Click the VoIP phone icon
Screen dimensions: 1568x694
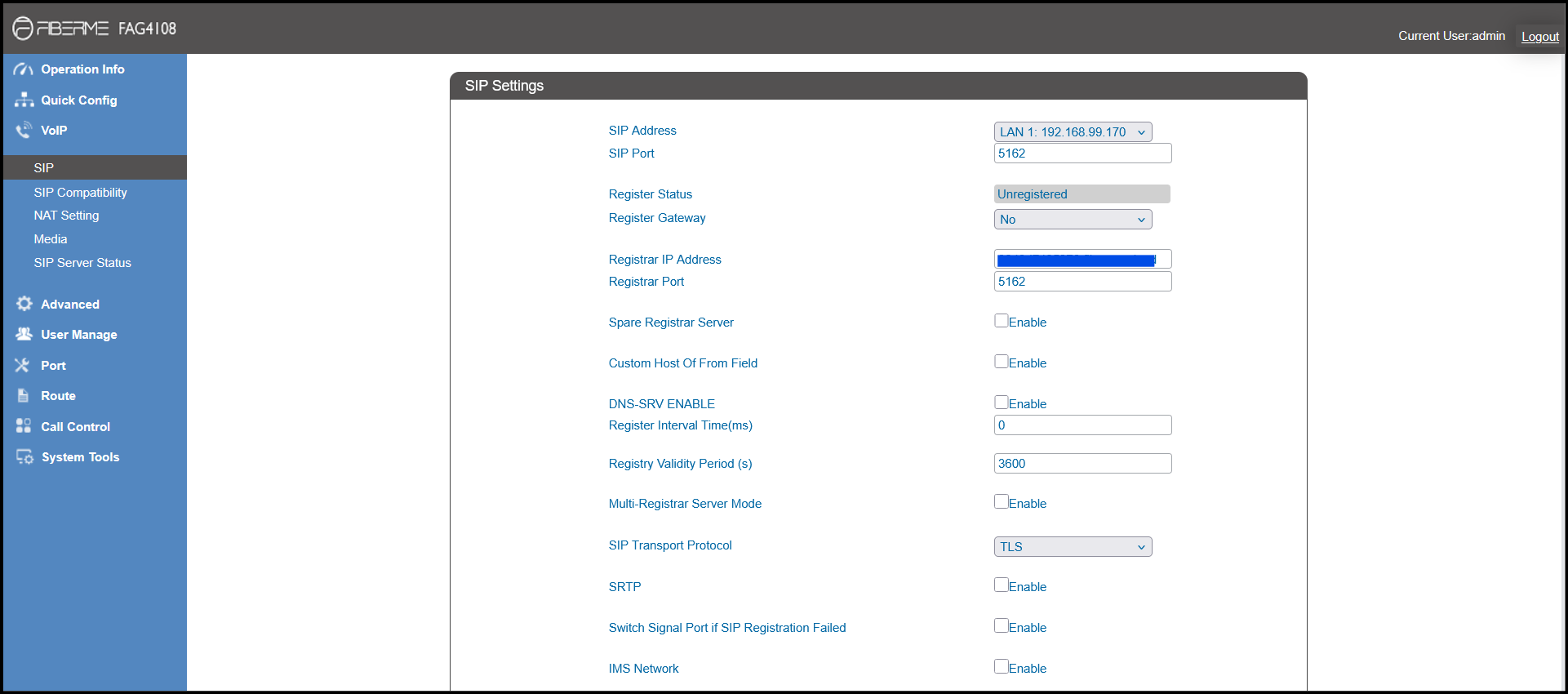tap(24, 130)
